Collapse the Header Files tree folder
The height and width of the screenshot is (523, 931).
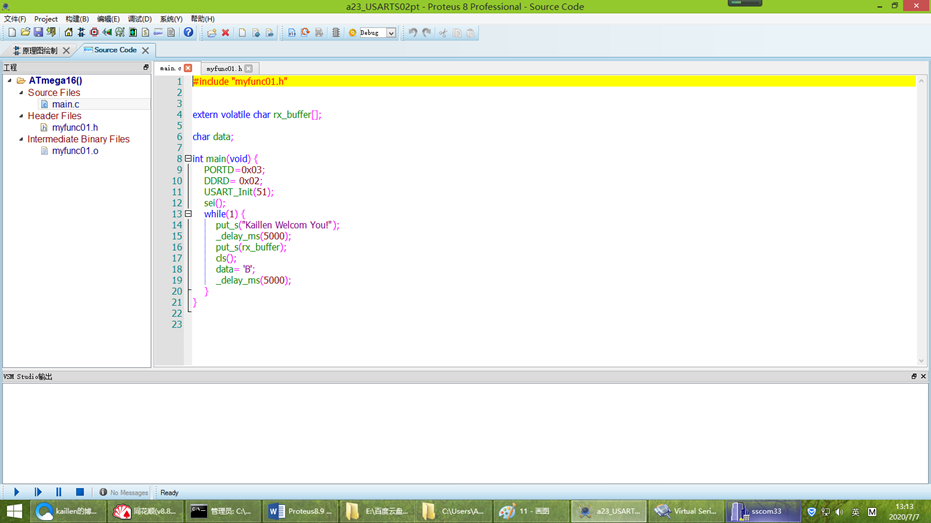[x=21, y=116]
